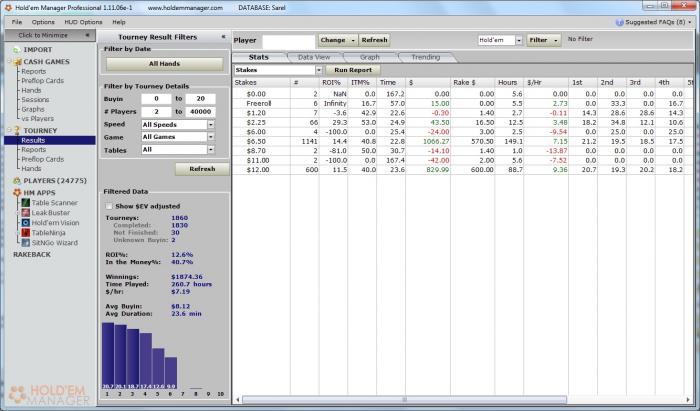The height and width of the screenshot is (411, 700).
Task: Click the All Hands date filter button
Action: (x=164, y=63)
